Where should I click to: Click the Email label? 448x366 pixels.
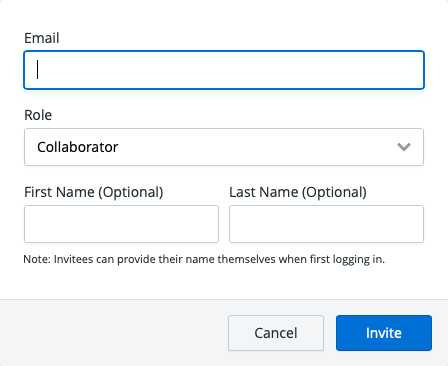coord(42,38)
